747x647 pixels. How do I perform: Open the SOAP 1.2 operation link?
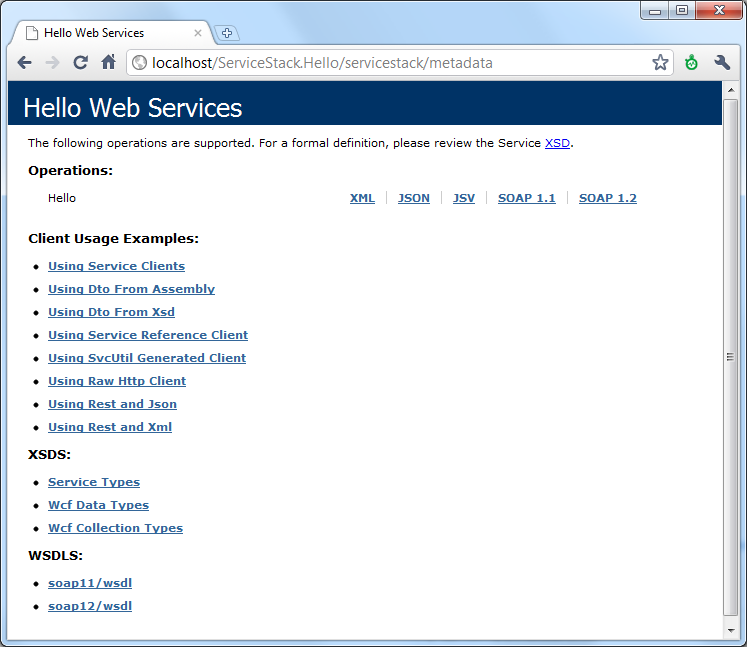pyautogui.click(x=607, y=198)
